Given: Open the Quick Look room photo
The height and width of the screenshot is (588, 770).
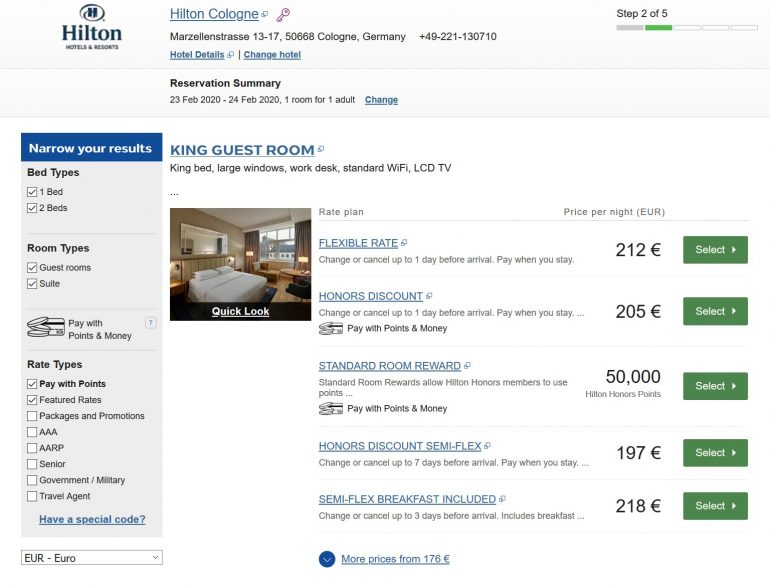Looking at the screenshot, I should (240, 311).
